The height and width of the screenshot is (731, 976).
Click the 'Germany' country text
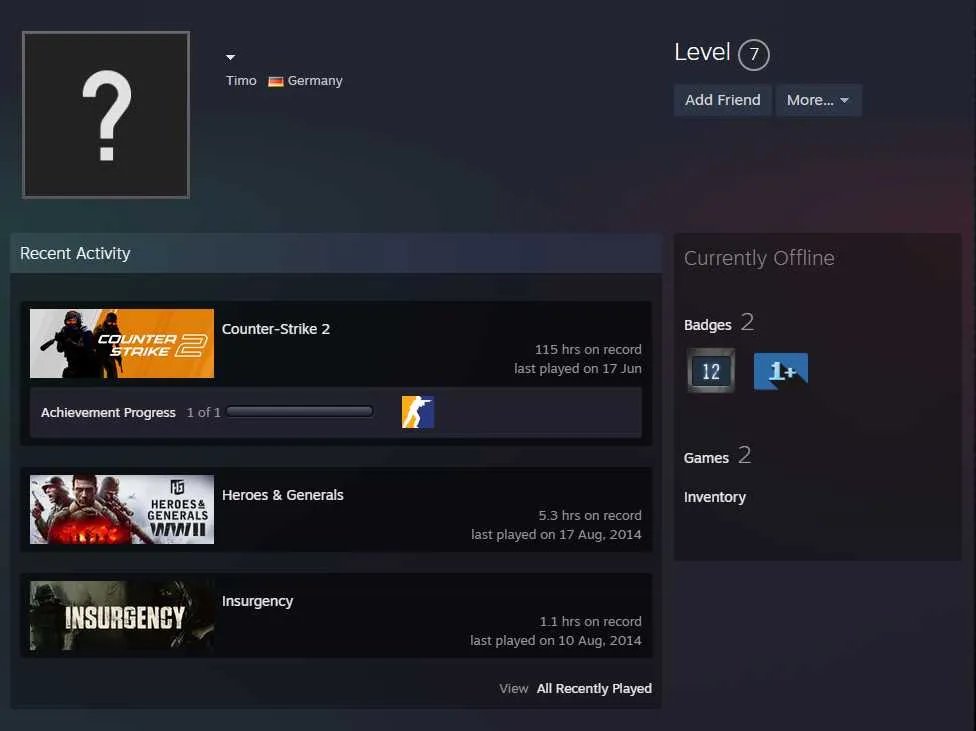point(315,81)
